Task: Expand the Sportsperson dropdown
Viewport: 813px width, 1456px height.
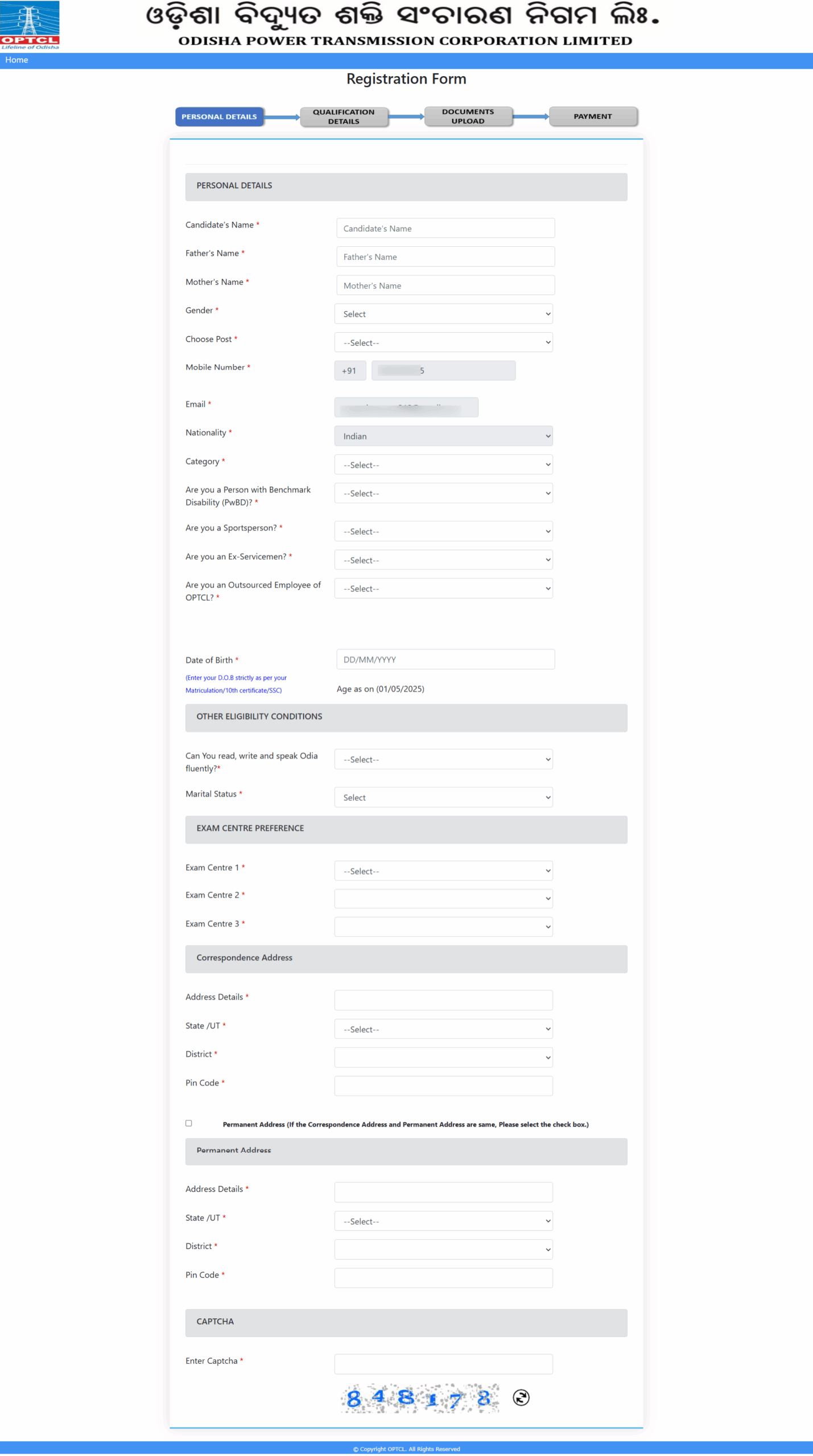Action: click(443, 531)
